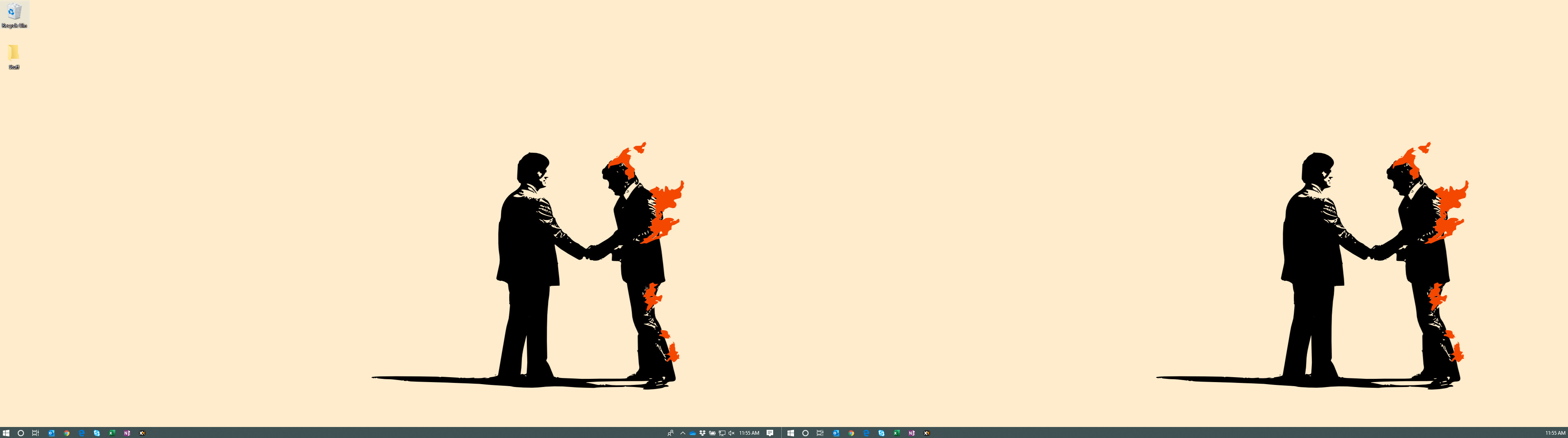The image size is (1568, 438).
Task: Open the OneDrive cloud tray icon
Action: point(693,433)
